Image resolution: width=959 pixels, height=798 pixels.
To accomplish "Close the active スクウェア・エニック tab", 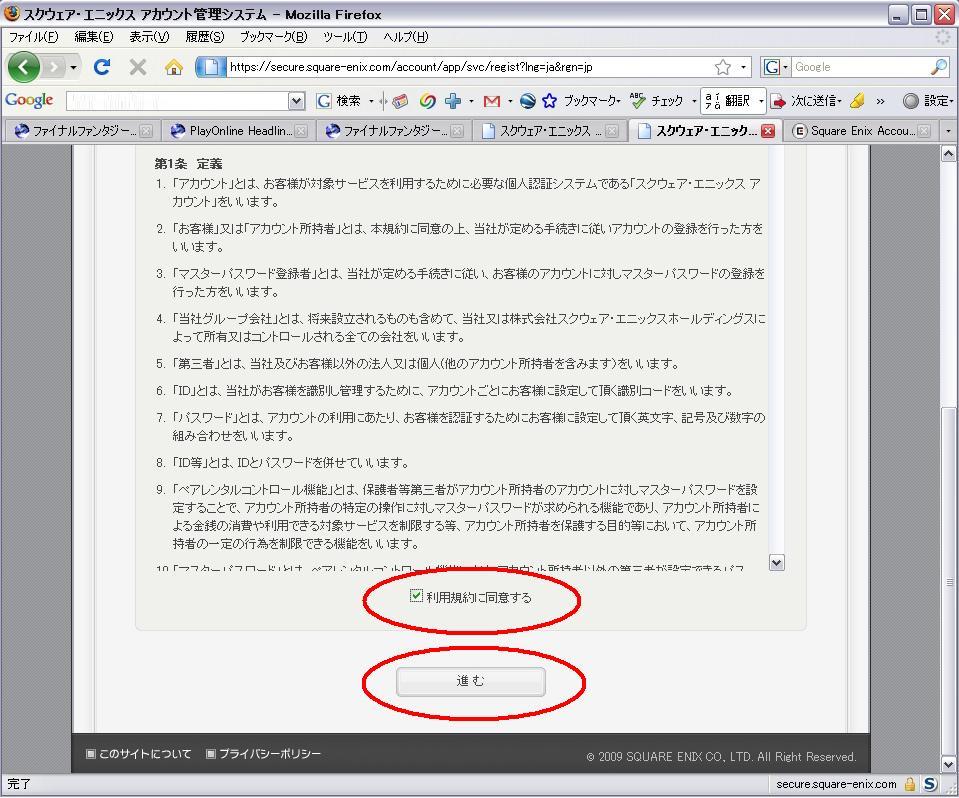I will [768, 131].
